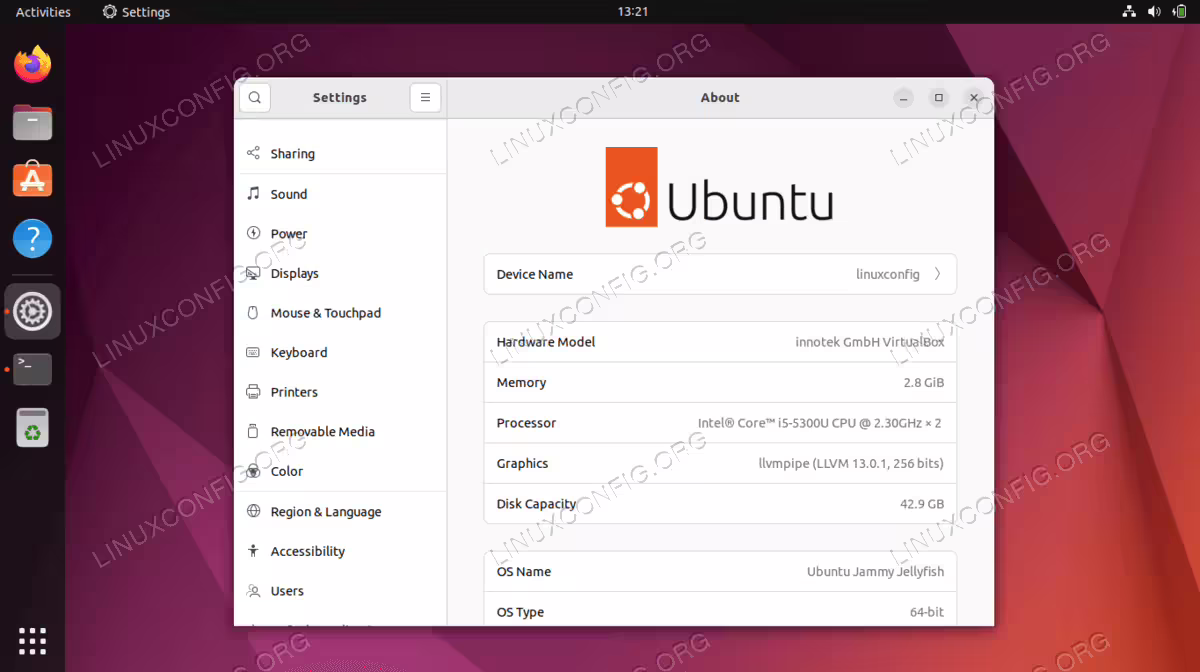Open Displays settings
This screenshot has width=1200, height=672.
pos(340,273)
